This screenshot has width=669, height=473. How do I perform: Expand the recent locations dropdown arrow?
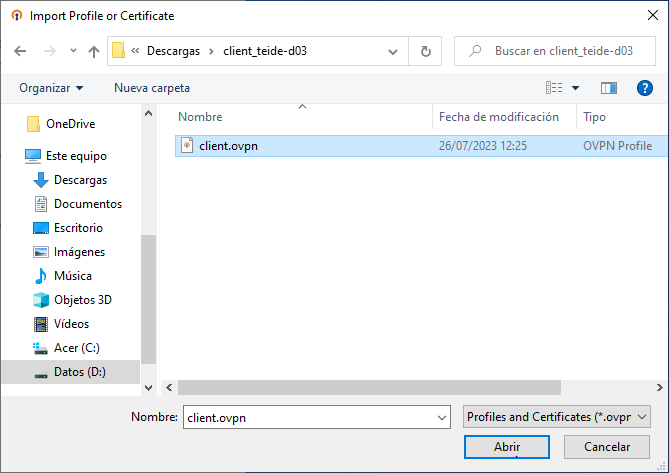coord(73,51)
